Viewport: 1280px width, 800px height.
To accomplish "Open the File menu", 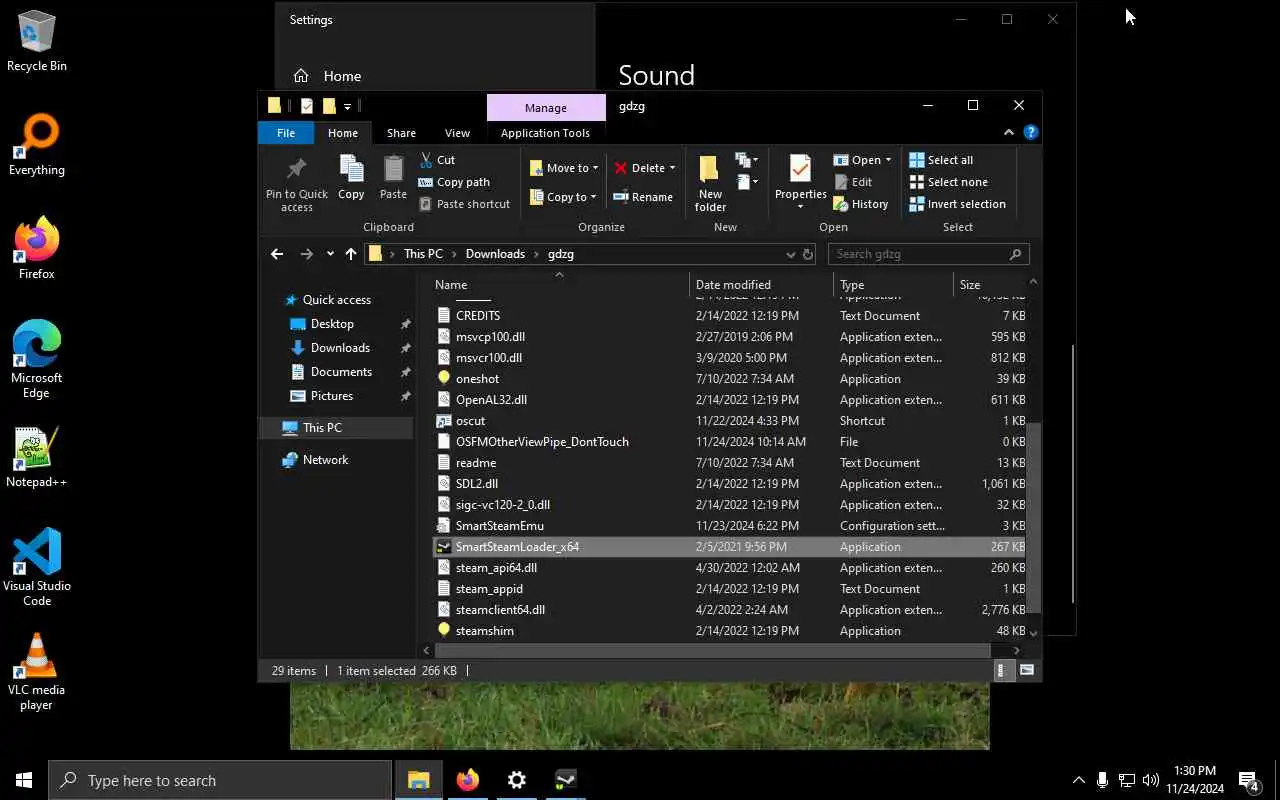I will (286, 133).
